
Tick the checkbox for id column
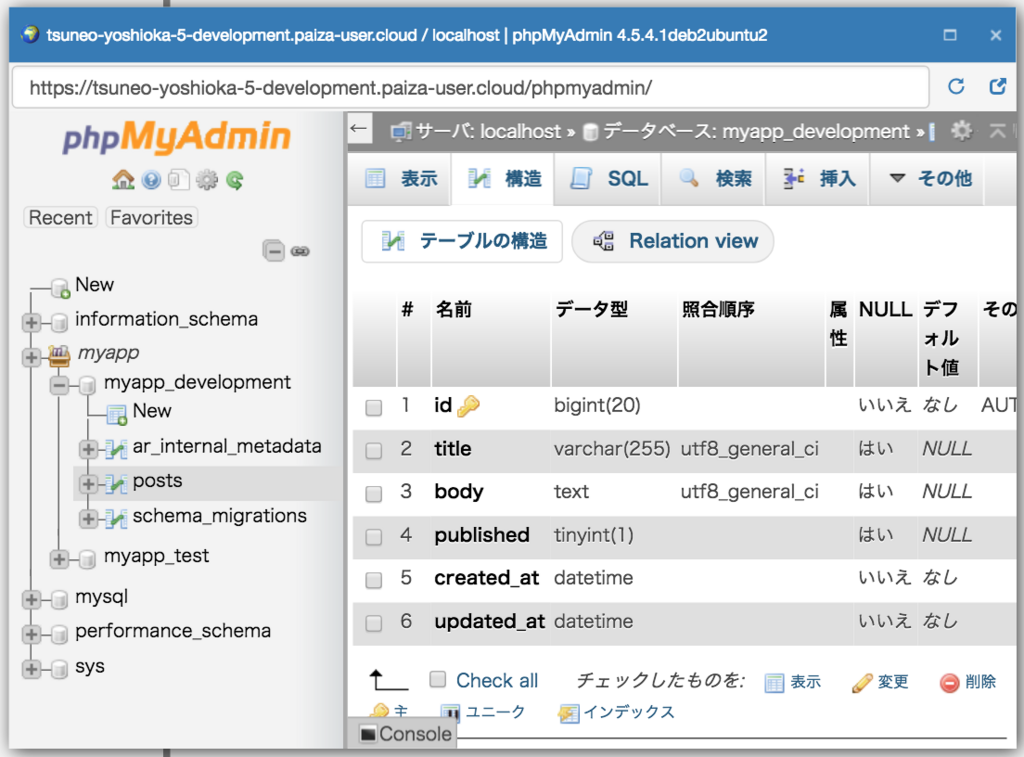[x=374, y=408]
